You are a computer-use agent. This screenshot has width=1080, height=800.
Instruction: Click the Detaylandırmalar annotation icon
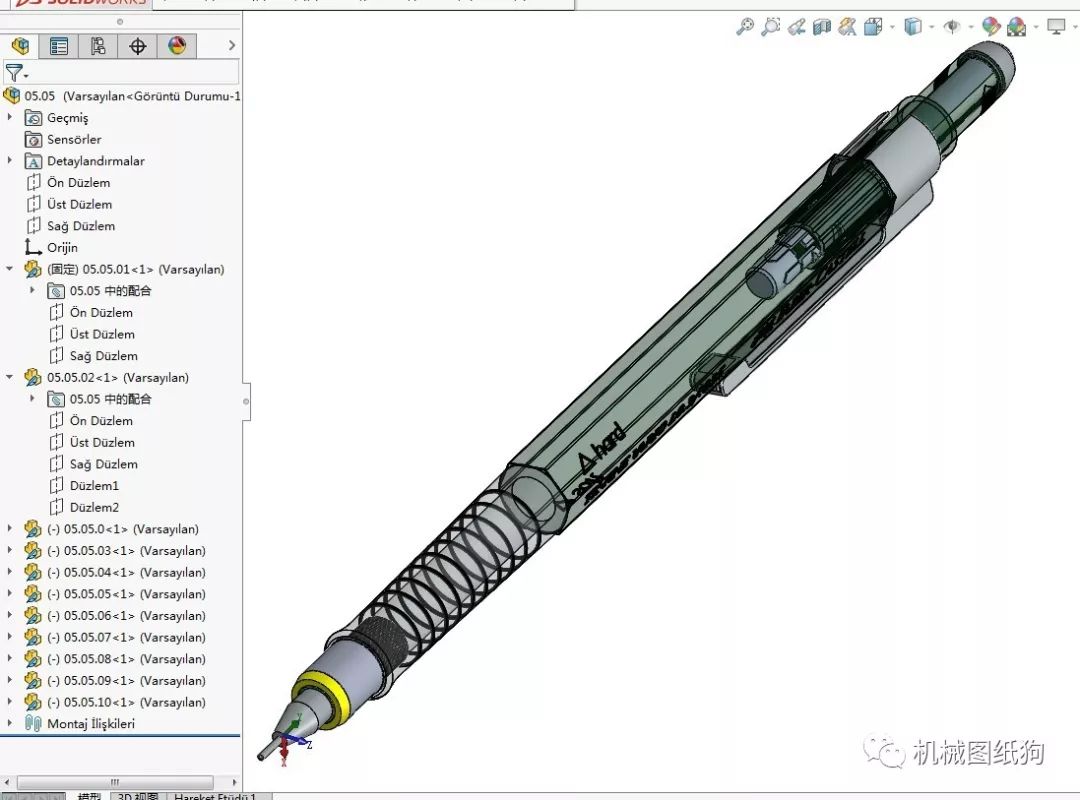[33, 161]
